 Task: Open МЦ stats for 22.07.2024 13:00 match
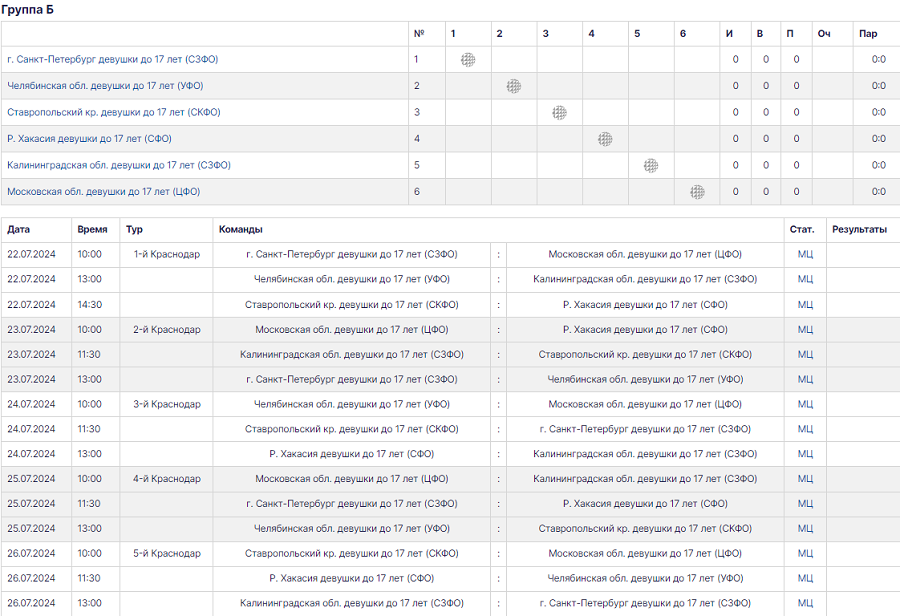click(805, 279)
